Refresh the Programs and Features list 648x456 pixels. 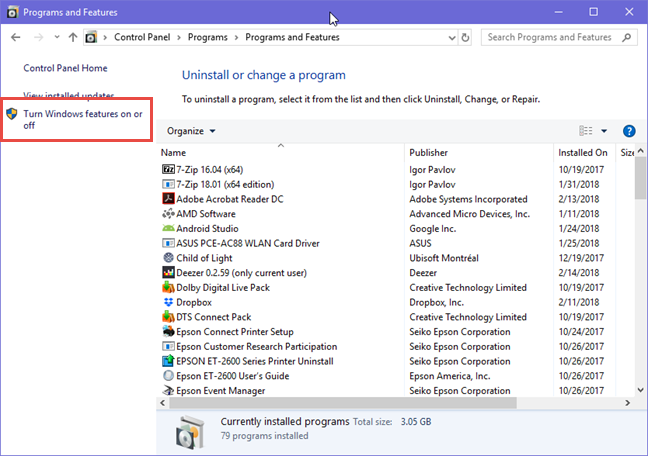(465, 38)
